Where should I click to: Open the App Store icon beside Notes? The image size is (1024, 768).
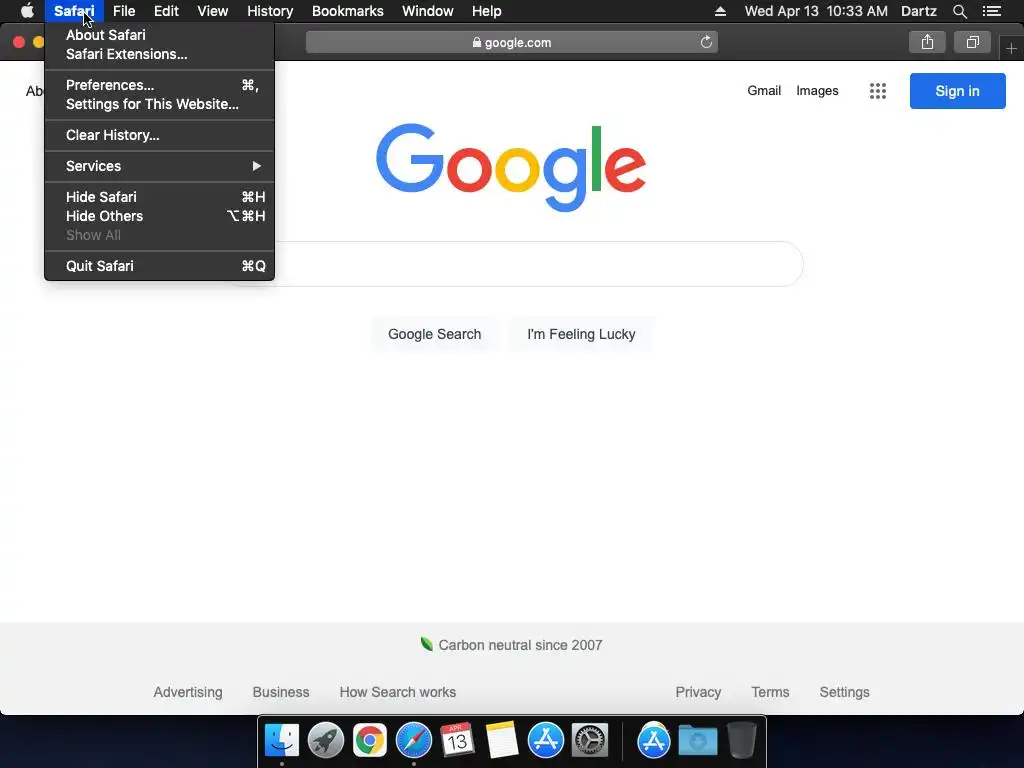(545, 741)
